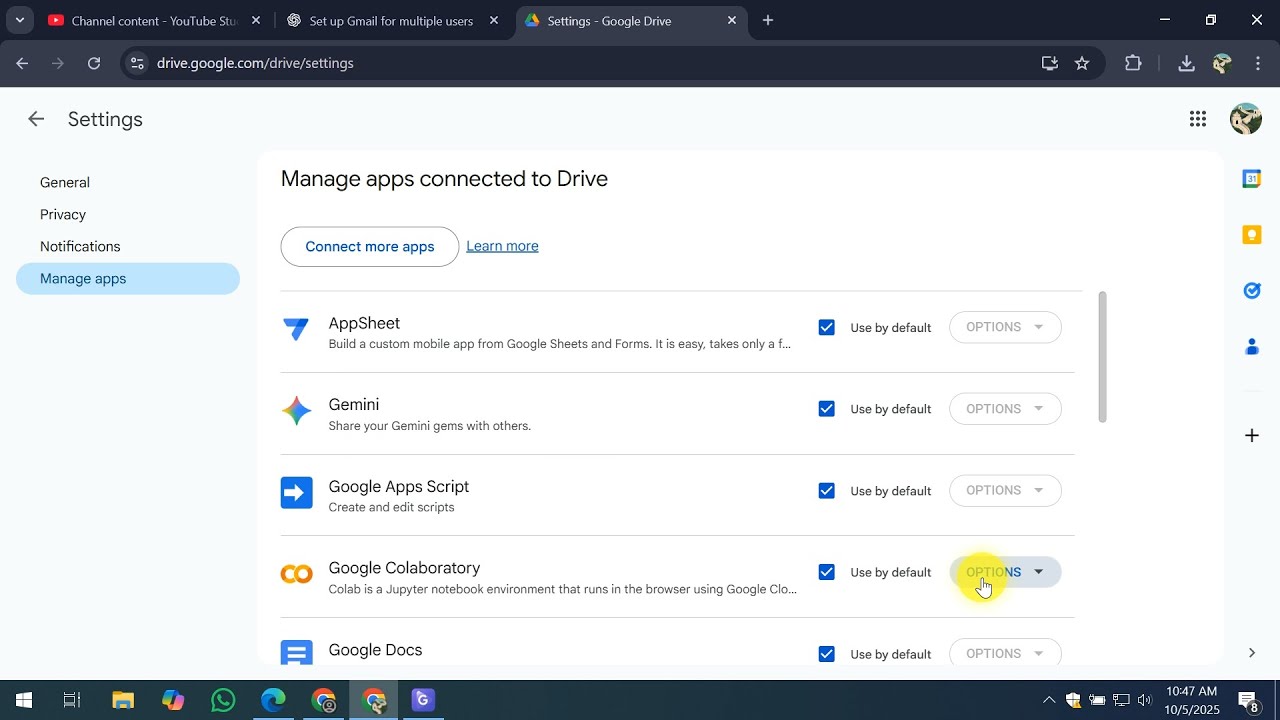Click the taskbar clock
This screenshot has height=720, width=1280.
click(1192, 700)
